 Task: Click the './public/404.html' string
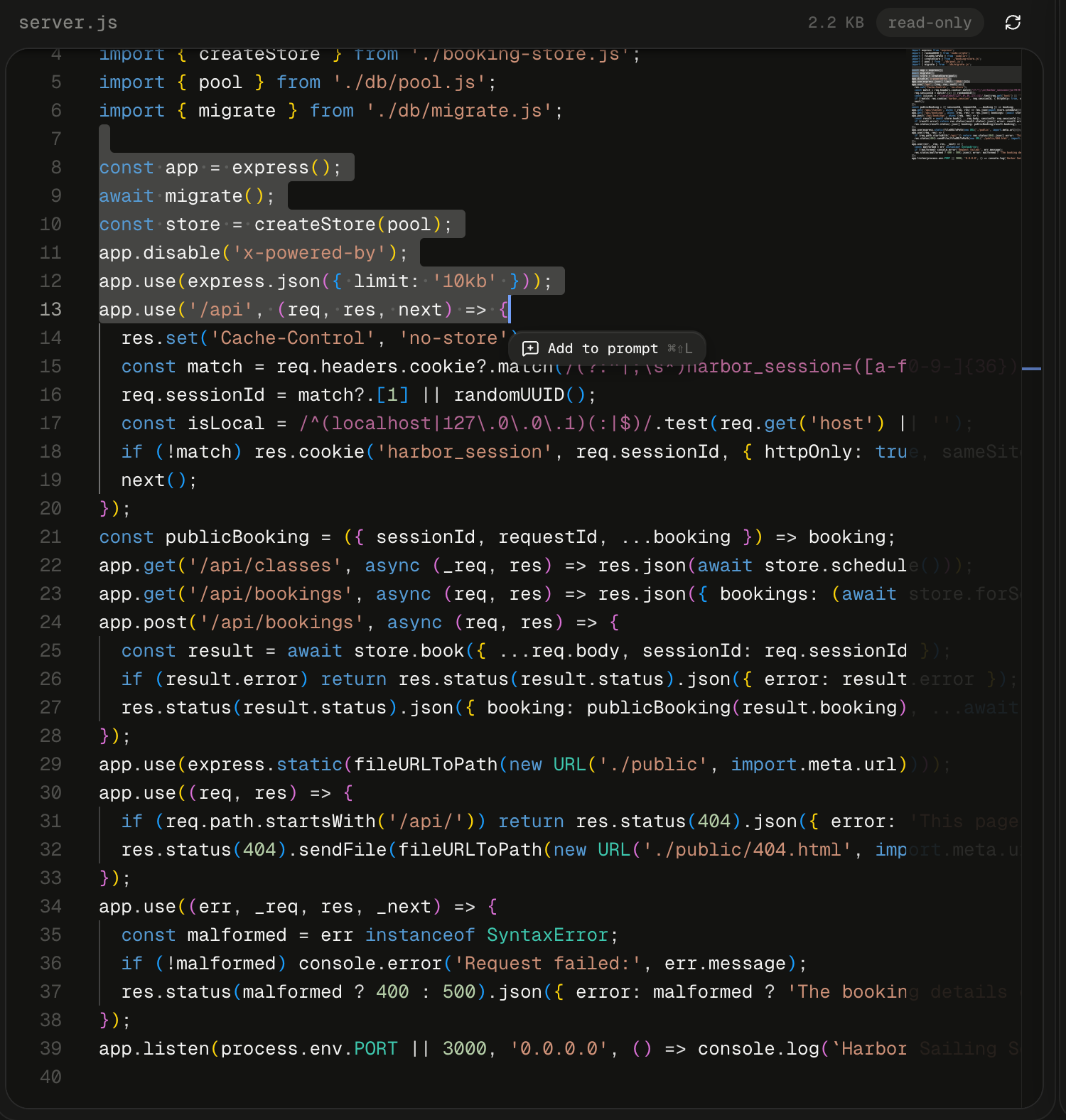click(x=748, y=850)
